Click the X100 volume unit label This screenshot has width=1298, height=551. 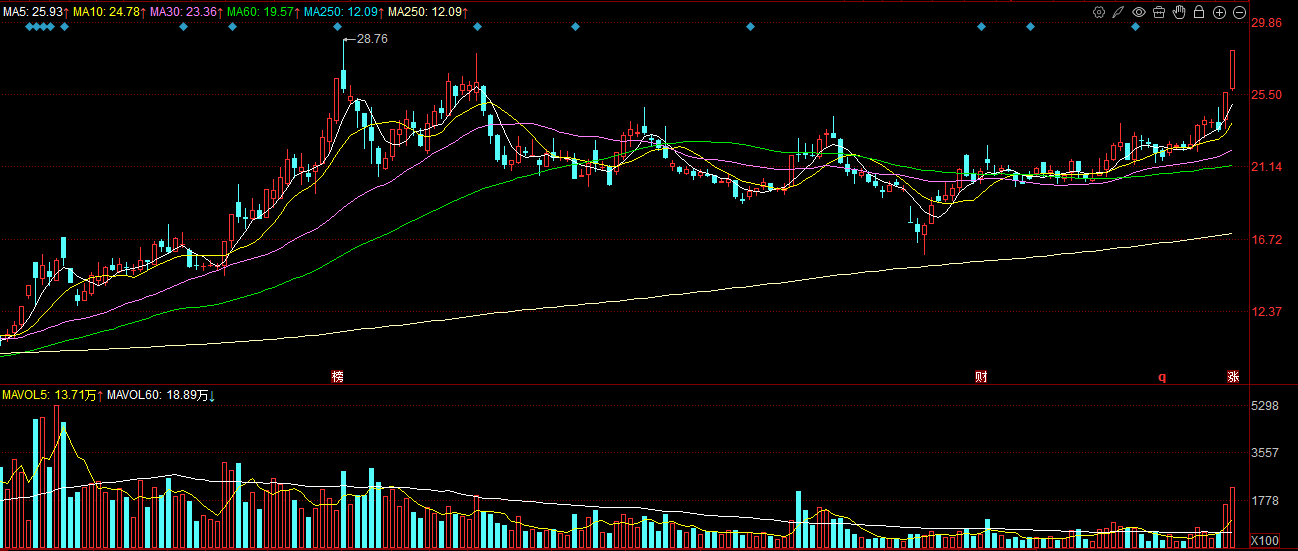pyautogui.click(x=1266, y=541)
